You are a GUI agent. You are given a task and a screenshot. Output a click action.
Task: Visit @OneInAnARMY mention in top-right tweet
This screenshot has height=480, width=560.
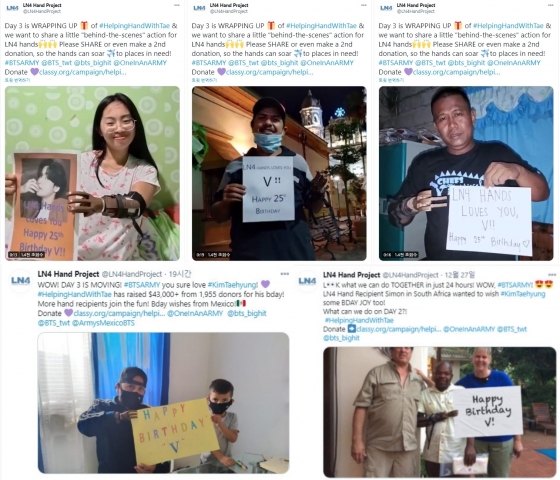point(514,63)
